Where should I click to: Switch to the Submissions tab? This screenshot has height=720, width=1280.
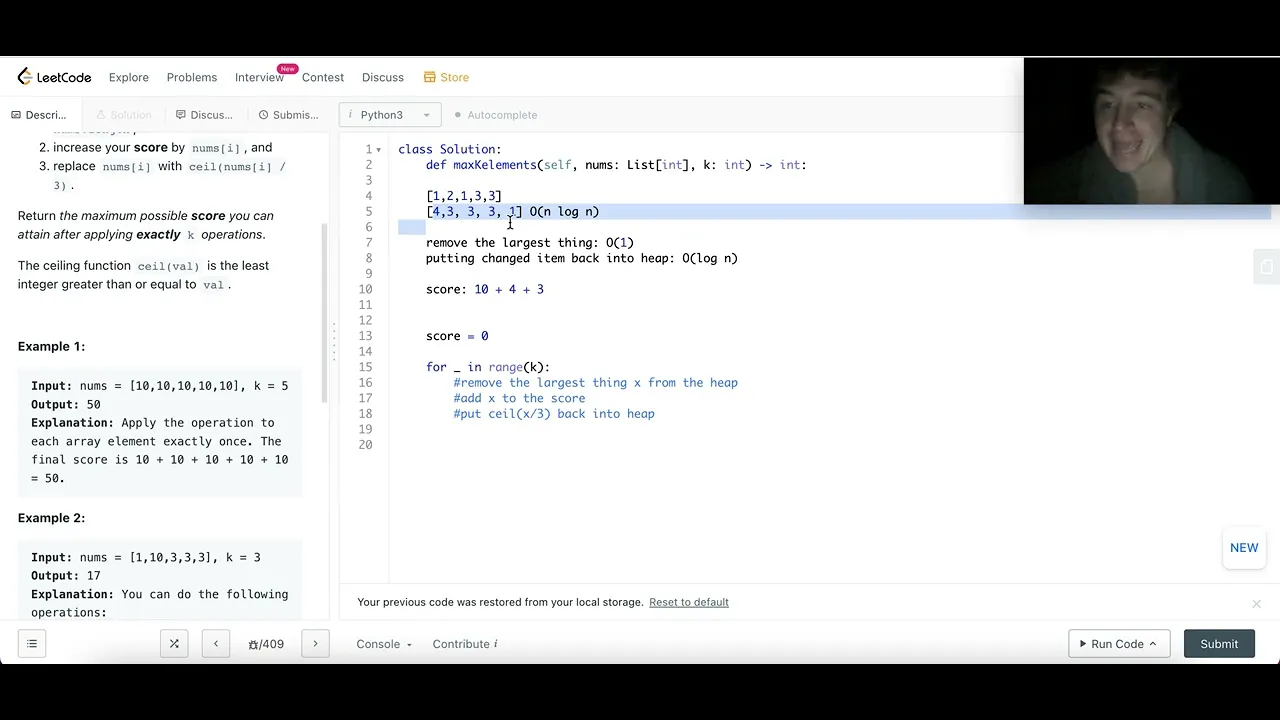click(289, 115)
